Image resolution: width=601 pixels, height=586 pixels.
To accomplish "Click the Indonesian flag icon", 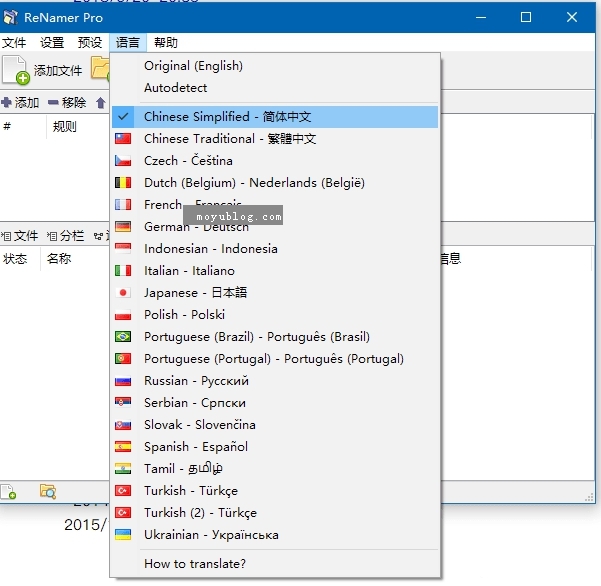I will point(123,249).
